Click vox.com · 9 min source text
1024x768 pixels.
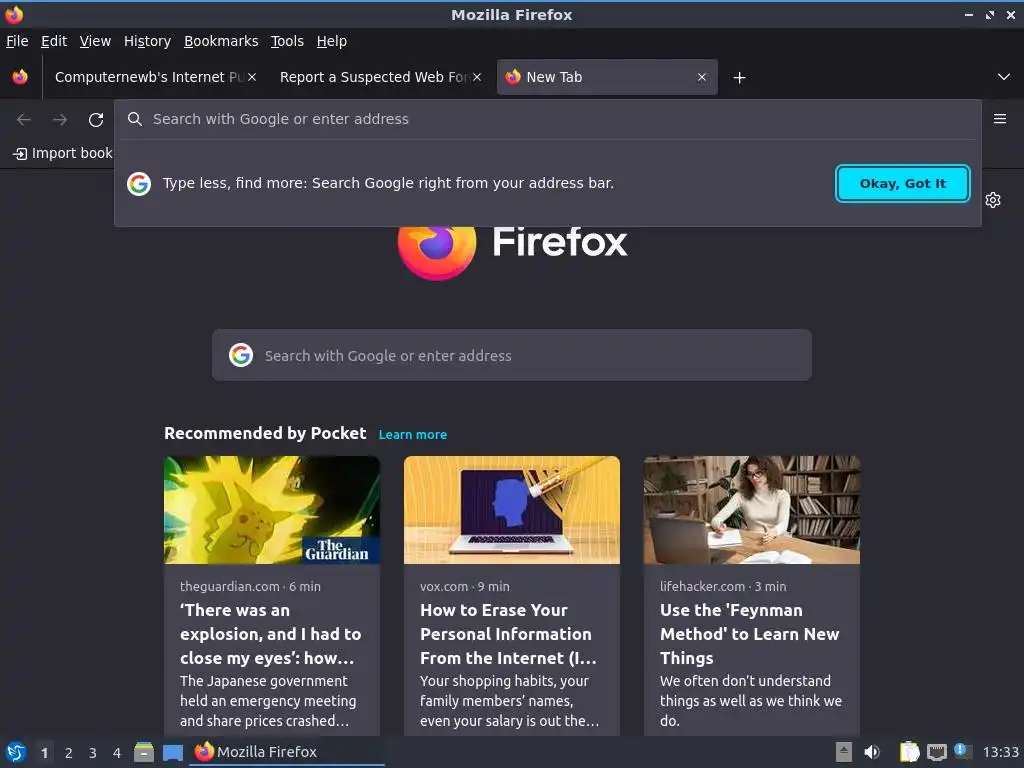[x=464, y=586]
